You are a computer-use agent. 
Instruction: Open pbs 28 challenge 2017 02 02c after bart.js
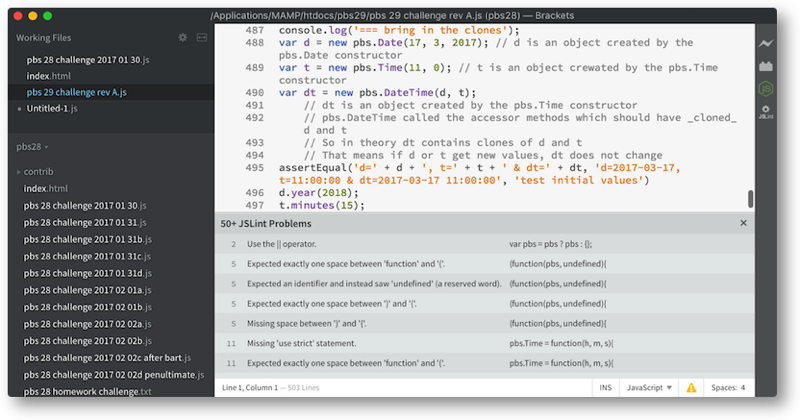(x=114, y=357)
